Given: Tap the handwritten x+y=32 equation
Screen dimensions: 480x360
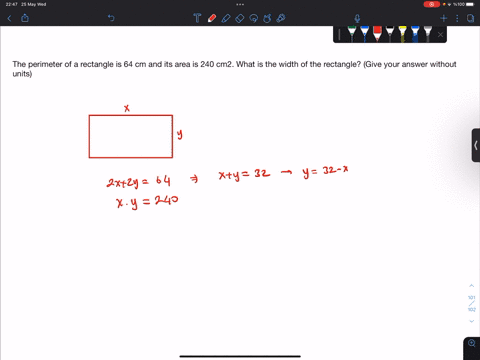Looking at the screenshot, I should (244, 175).
